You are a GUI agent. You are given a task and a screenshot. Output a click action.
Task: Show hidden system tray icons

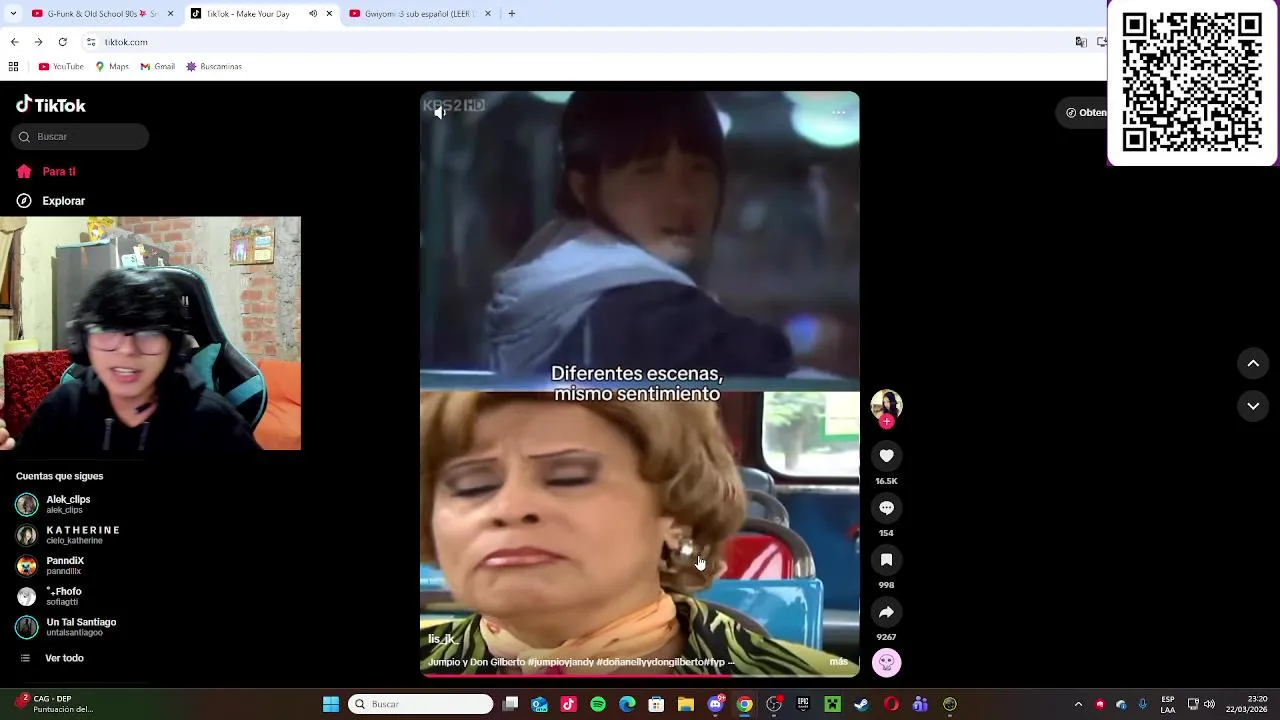[x=1078, y=704]
